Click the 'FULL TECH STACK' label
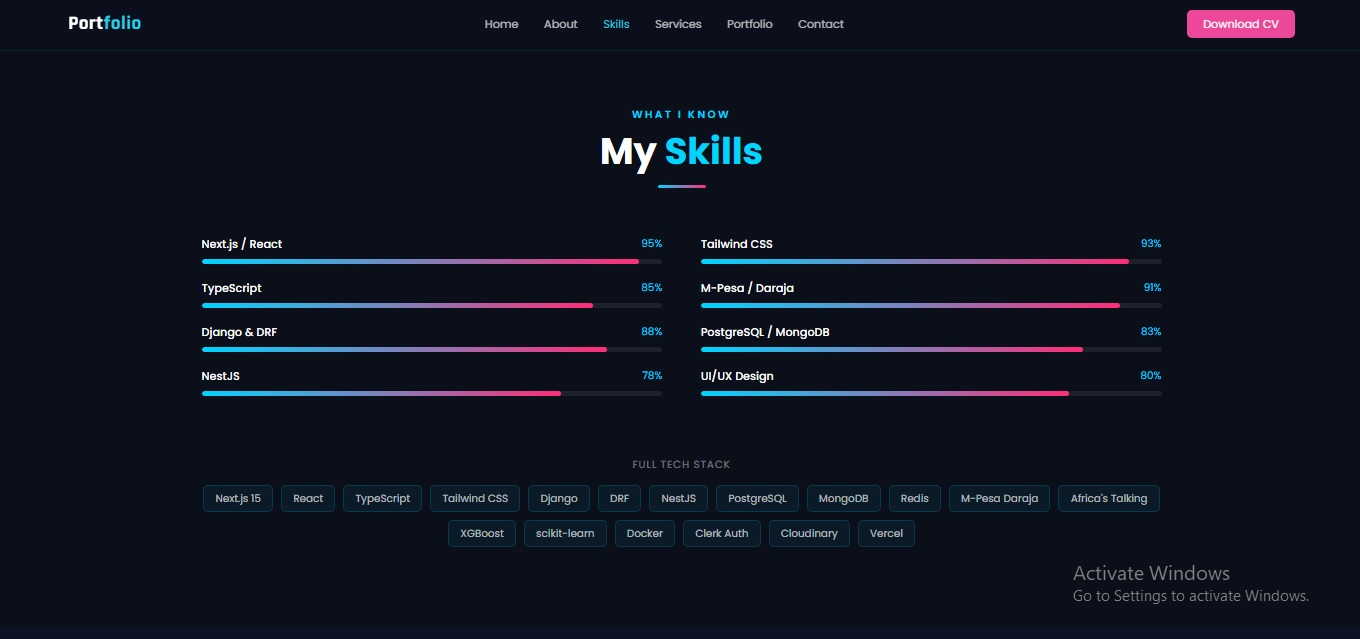The width and height of the screenshot is (1360, 639). [x=681, y=465]
